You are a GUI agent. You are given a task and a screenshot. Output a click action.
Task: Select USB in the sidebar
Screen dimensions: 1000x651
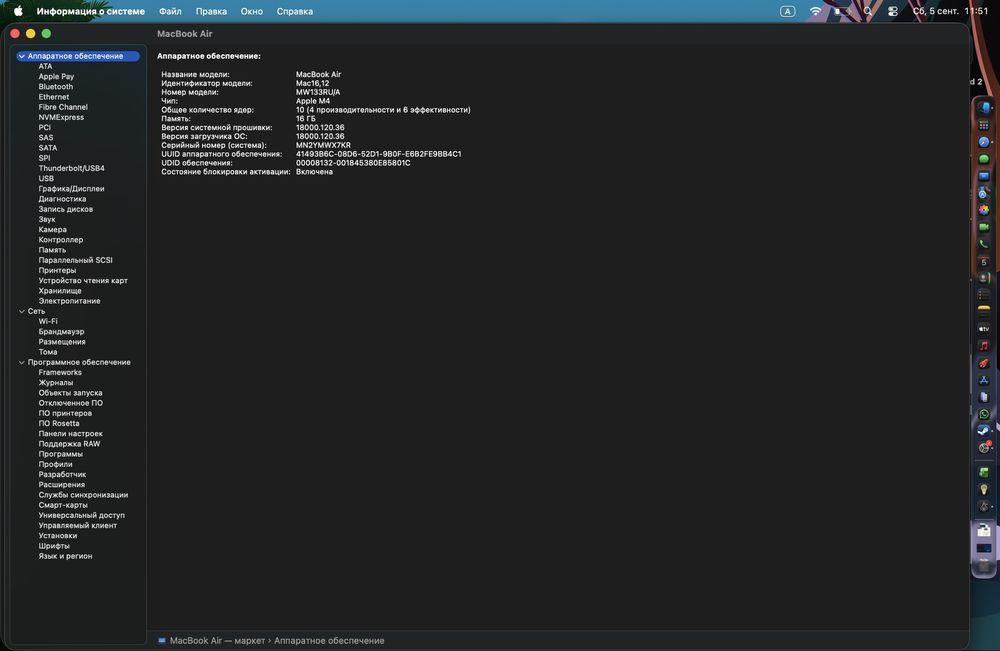click(x=46, y=179)
